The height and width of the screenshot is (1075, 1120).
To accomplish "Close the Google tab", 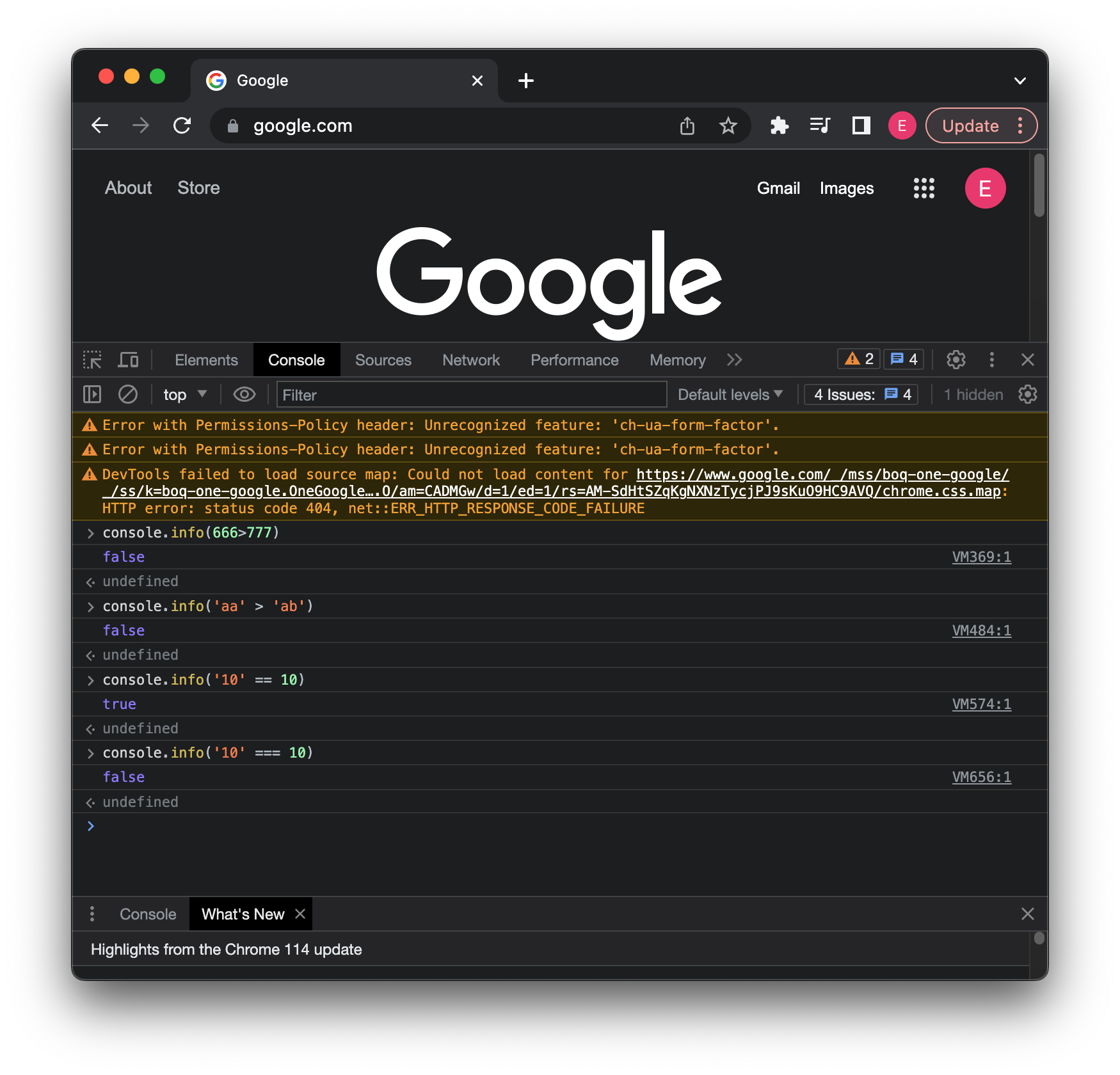I will 477,81.
